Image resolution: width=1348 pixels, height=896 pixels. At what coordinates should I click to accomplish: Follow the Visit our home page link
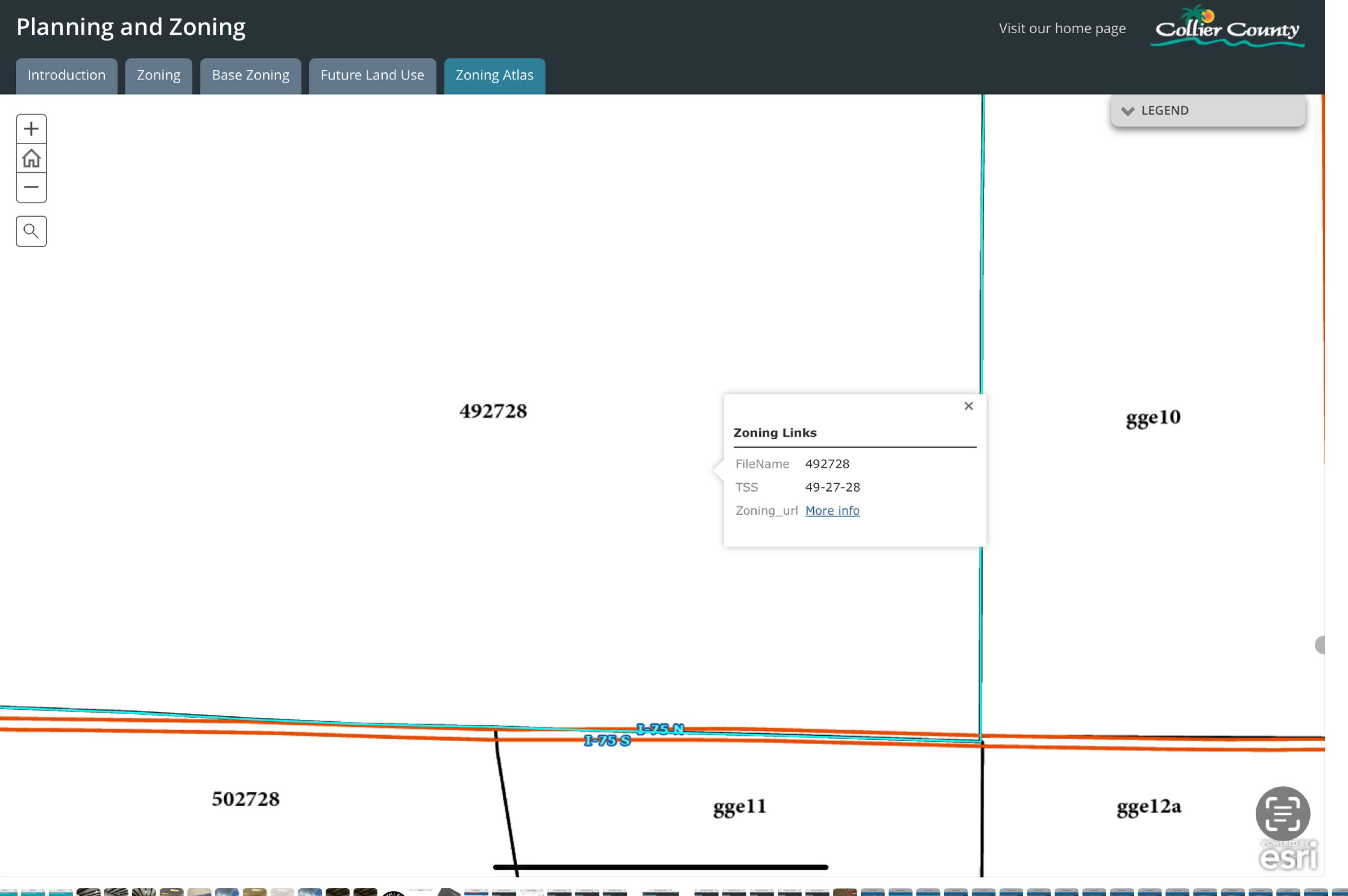pos(1062,29)
